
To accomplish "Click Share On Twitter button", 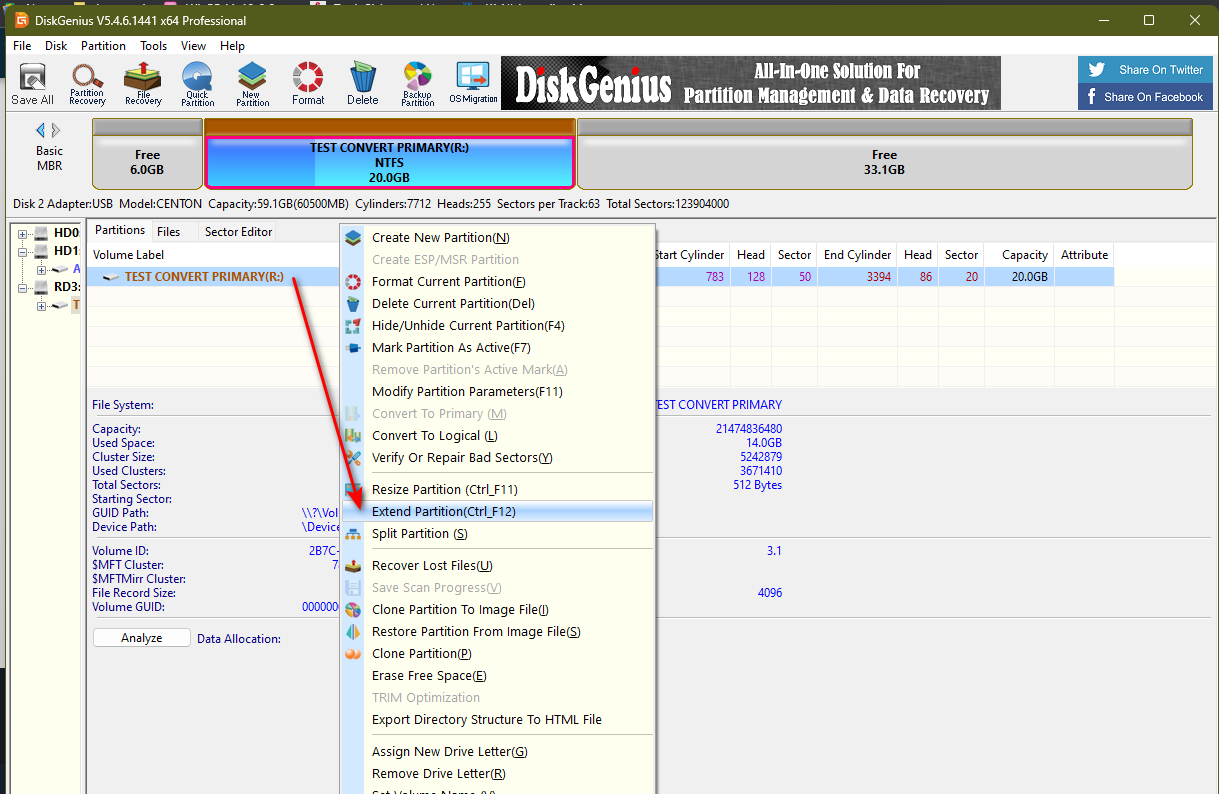I will point(1145,70).
